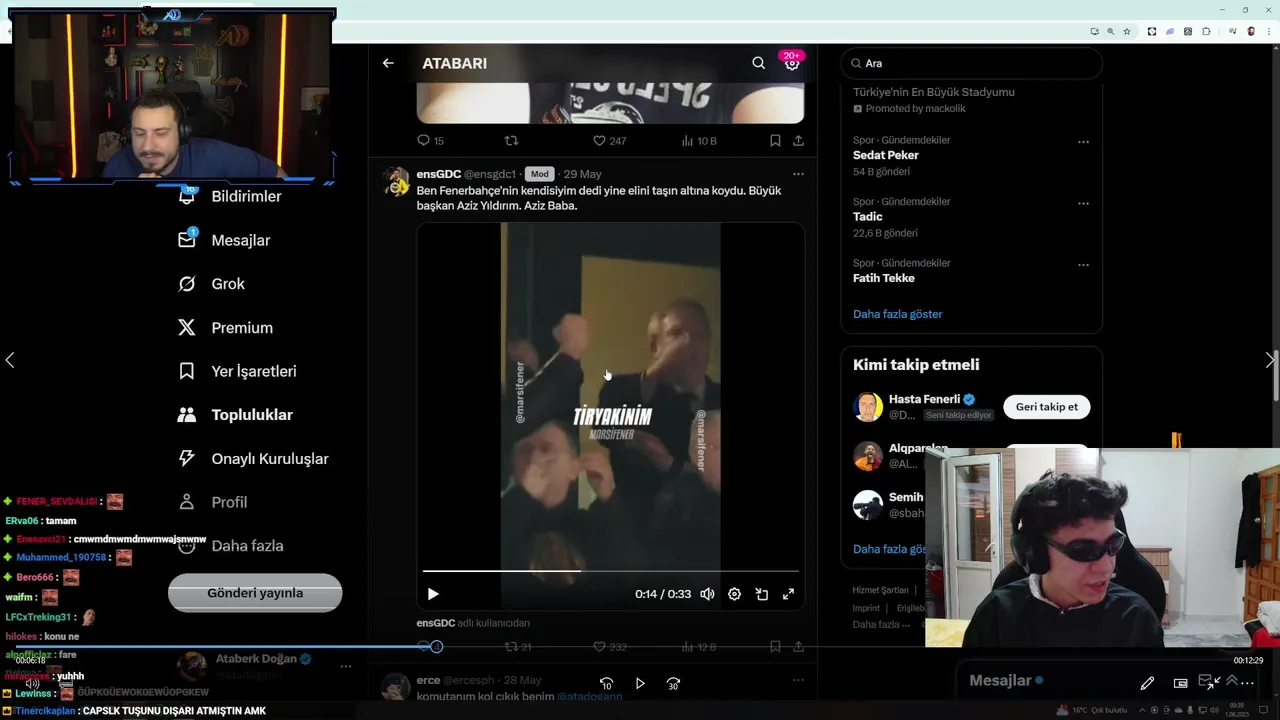Go back using the ATABARI header arrow
This screenshot has height=720, width=1280.
pyautogui.click(x=388, y=63)
